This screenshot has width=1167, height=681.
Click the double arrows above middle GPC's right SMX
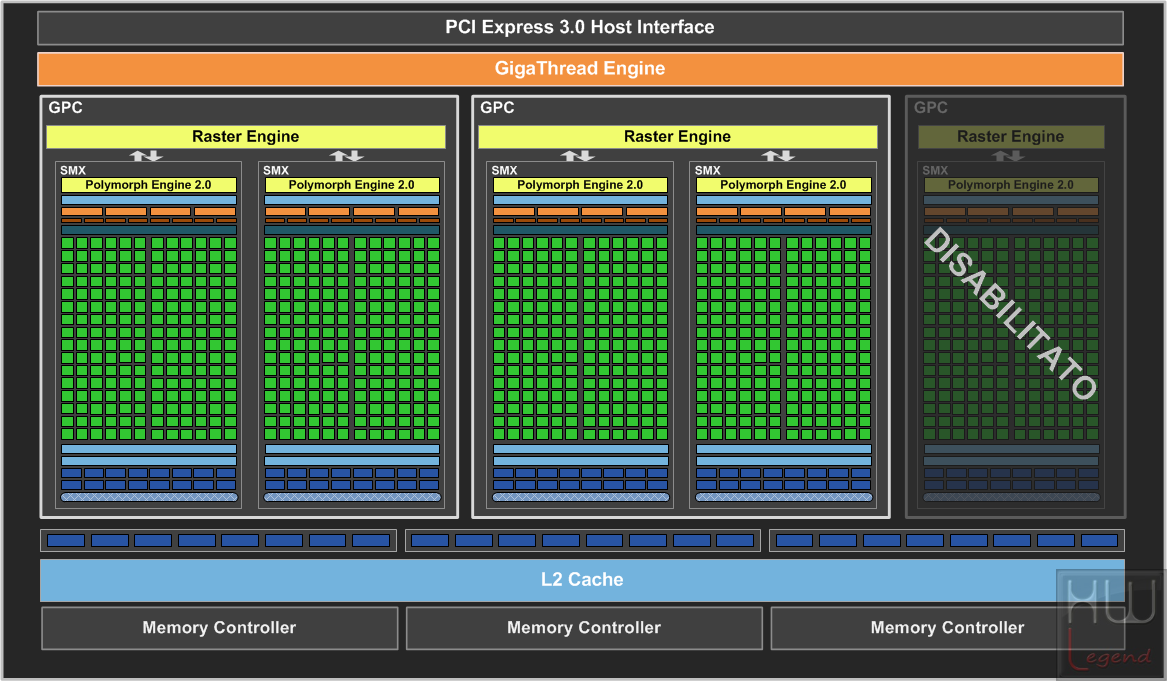click(x=778, y=156)
